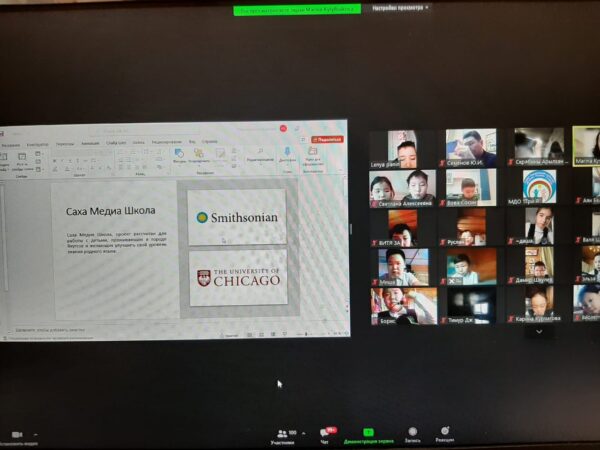Open the view settings dropdown at top
Screen dimensions: 600x450
click(x=400, y=8)
